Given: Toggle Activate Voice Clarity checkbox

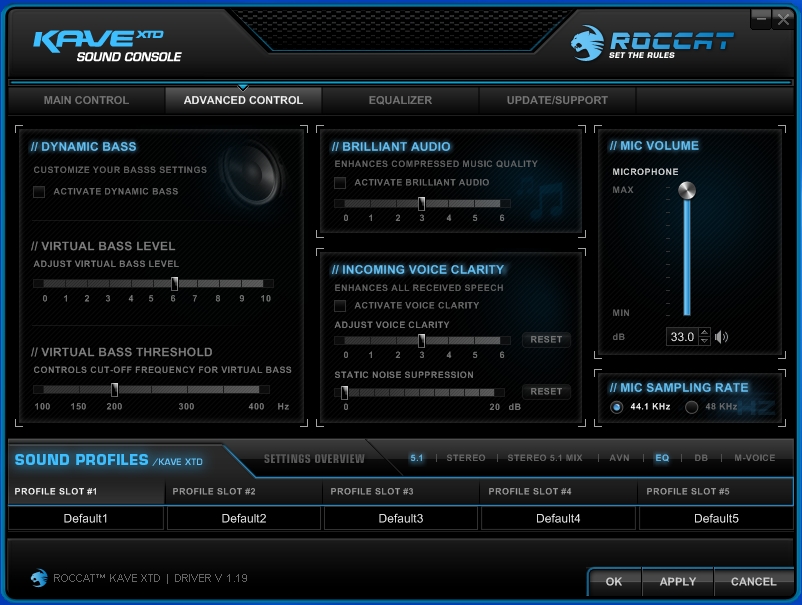Looking at the screenshot, I should pos(340,306).
